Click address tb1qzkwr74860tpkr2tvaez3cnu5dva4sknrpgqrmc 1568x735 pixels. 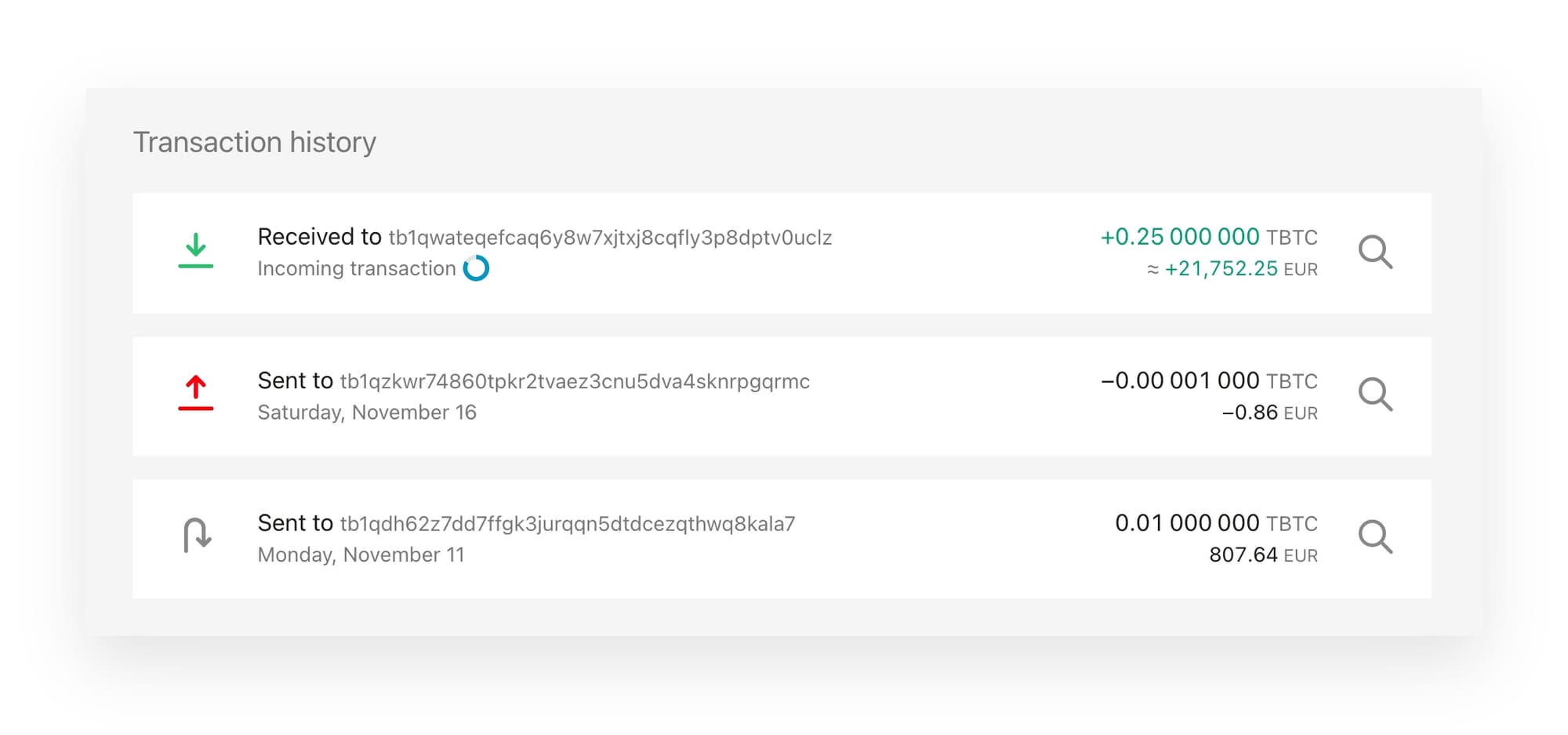[x=575, y=382]
